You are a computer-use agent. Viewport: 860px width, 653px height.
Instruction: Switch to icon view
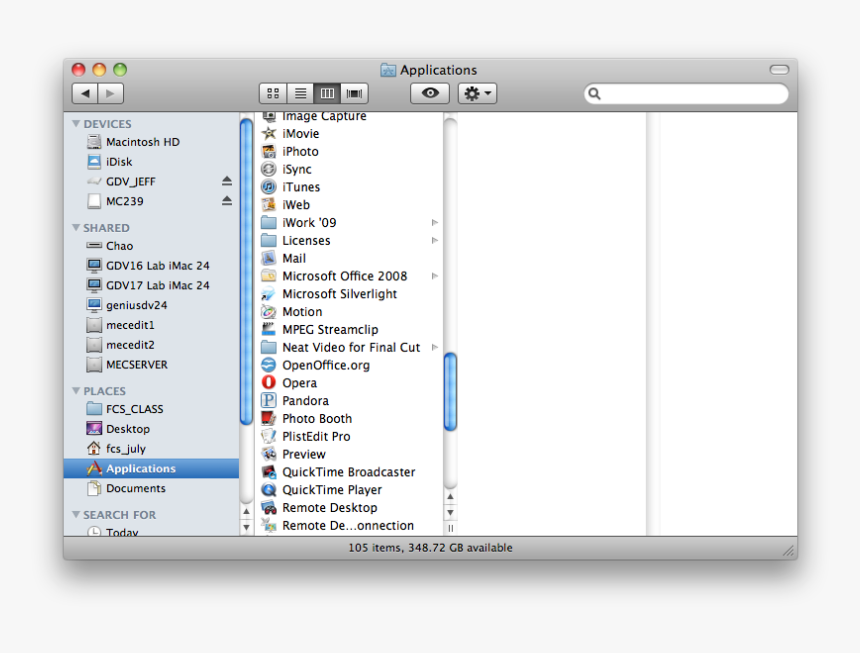point(273,94)
